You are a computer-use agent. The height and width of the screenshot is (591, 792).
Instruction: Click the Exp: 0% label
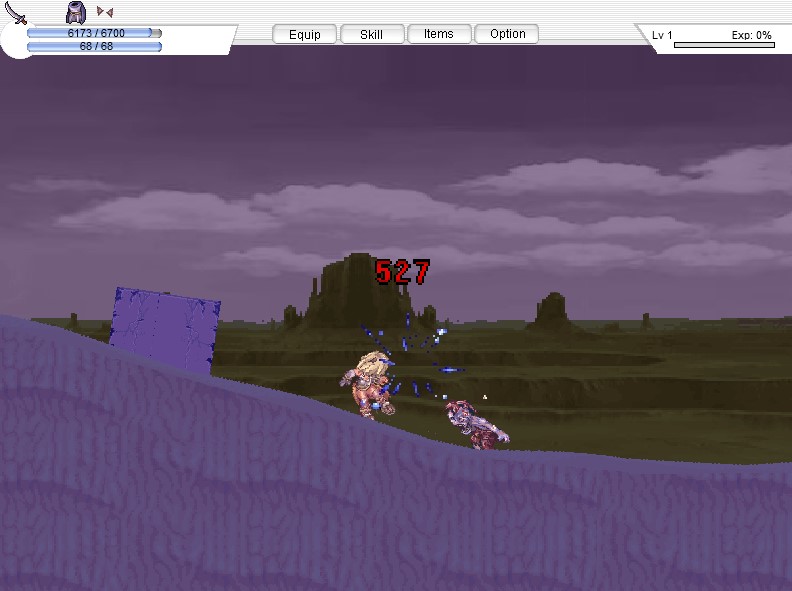[752, 35]
